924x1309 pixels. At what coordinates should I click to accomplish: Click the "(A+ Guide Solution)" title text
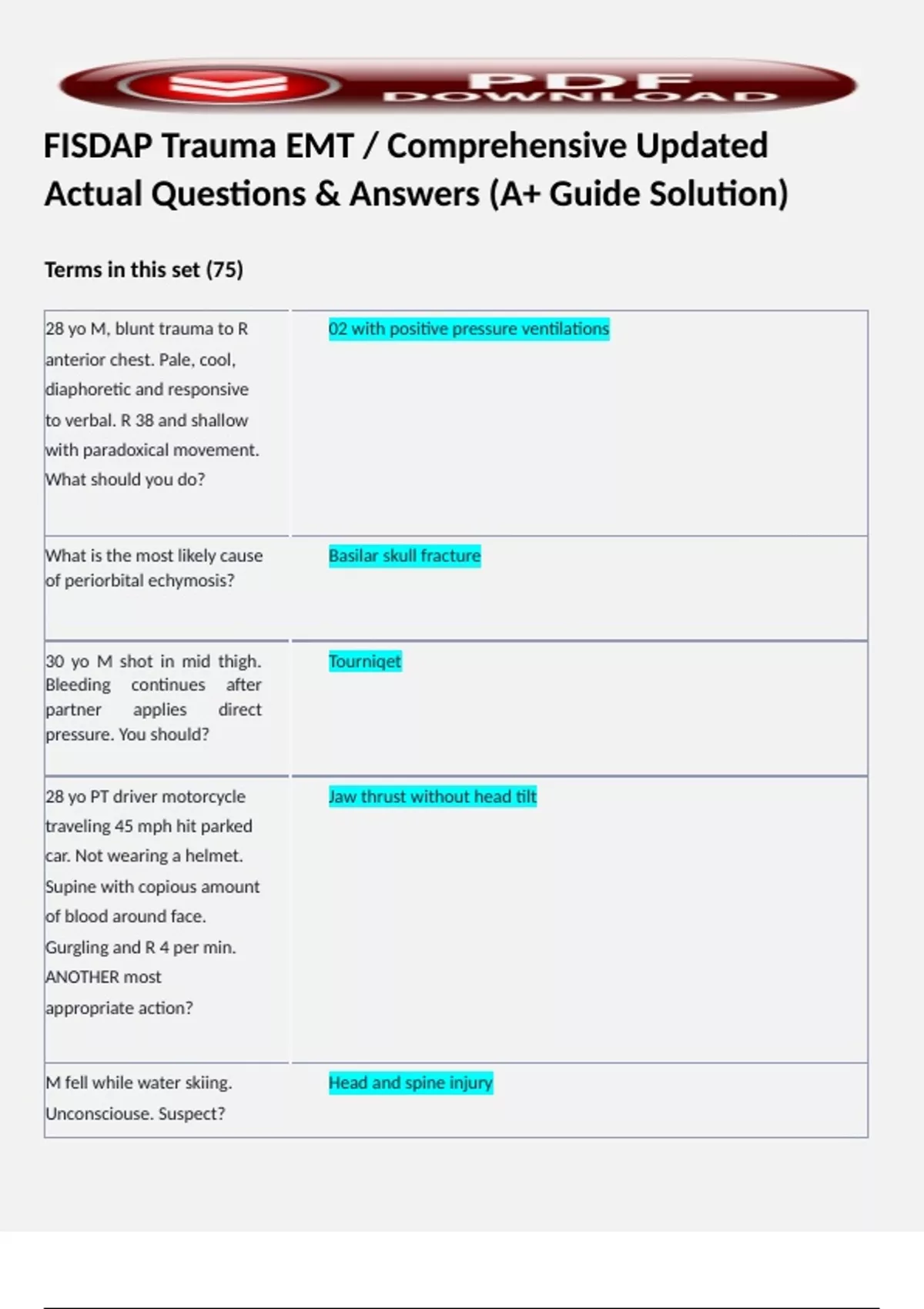pos(638,194)
